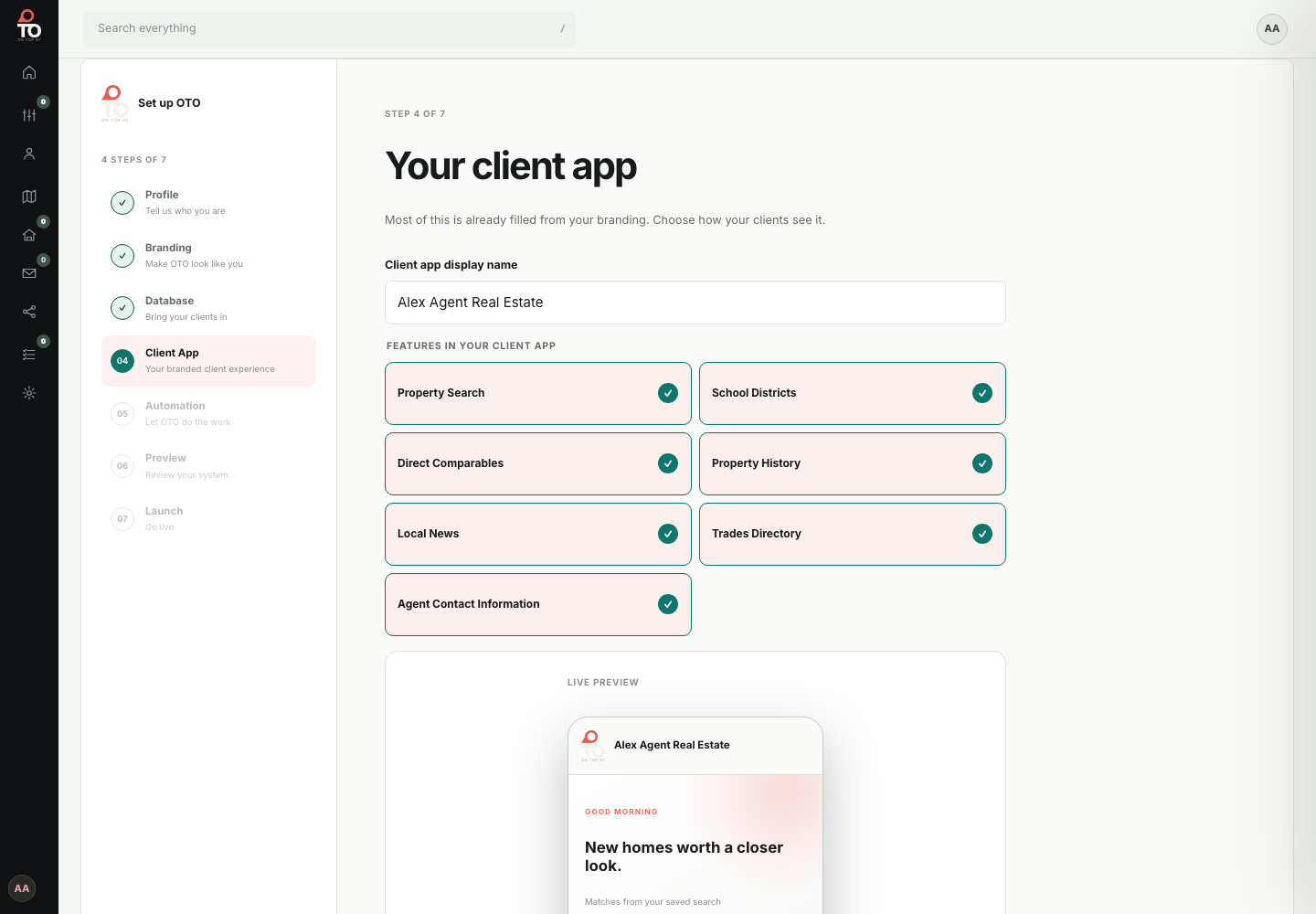
Task: Go to the Launch setup step
Action: (208, 519)
